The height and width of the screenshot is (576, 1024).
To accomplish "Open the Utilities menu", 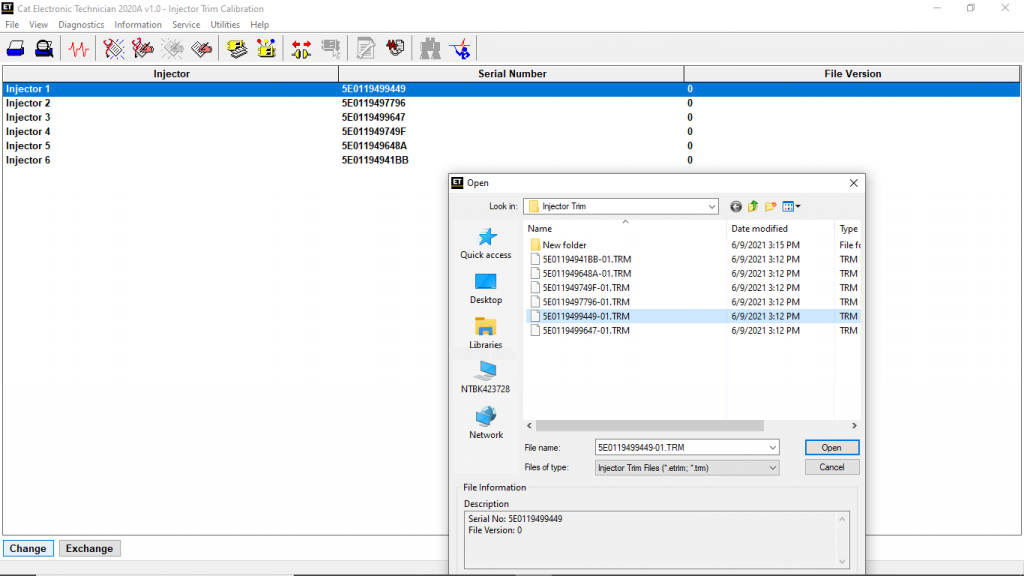I will click(x=226, y=24).
